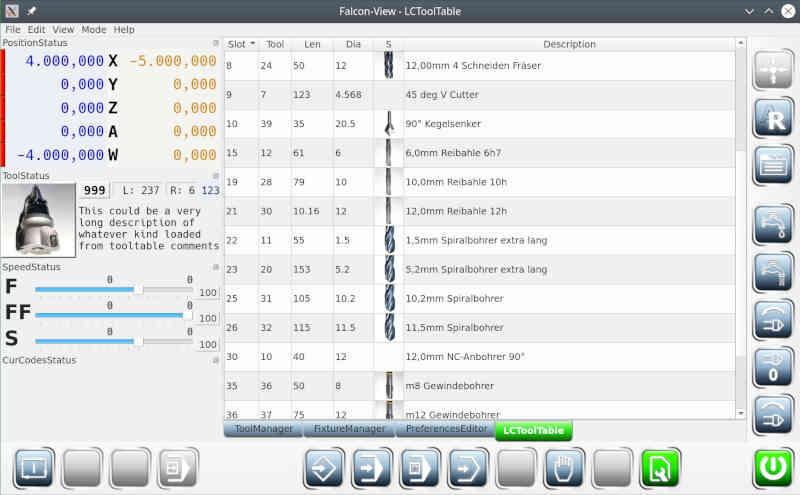Click the 100 value field beside F slider

tap(208, 292)
